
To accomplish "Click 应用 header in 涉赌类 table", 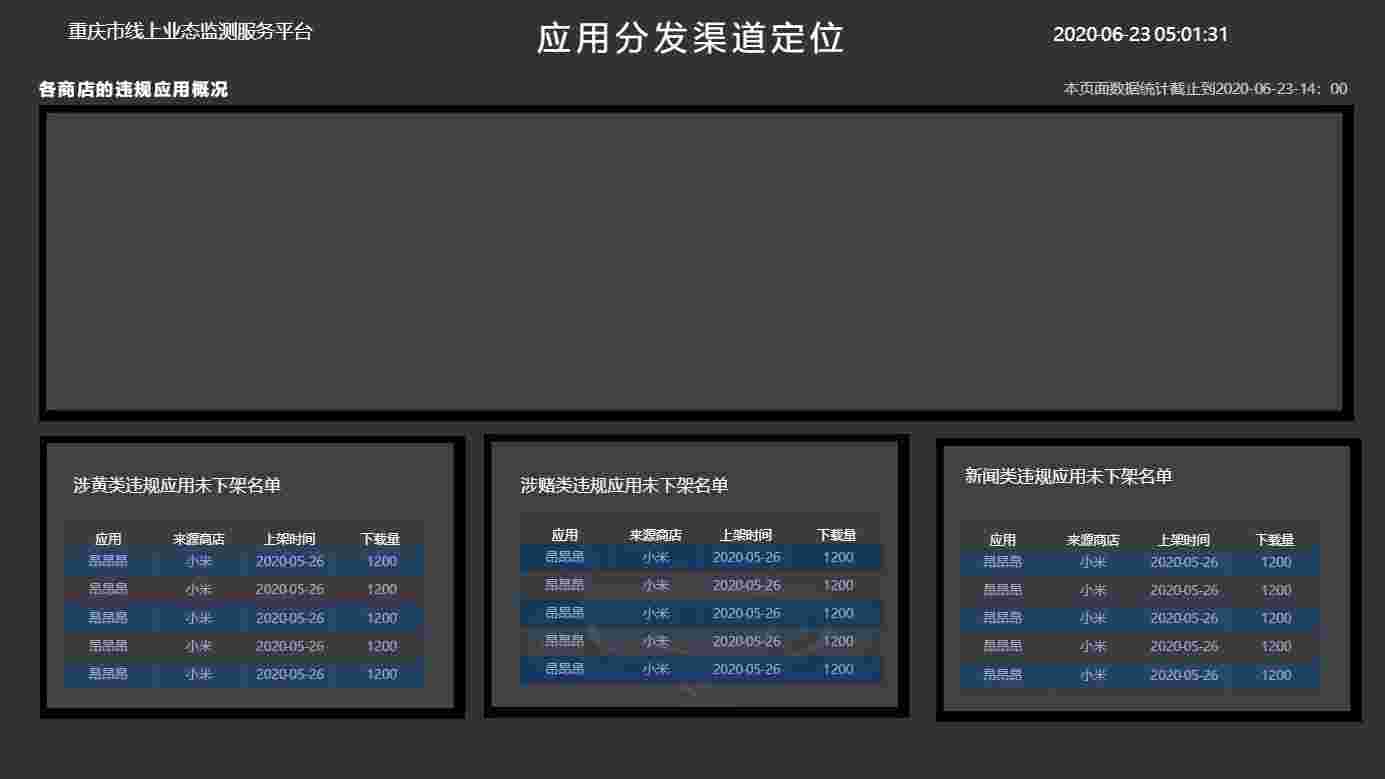I will point(565,535).
